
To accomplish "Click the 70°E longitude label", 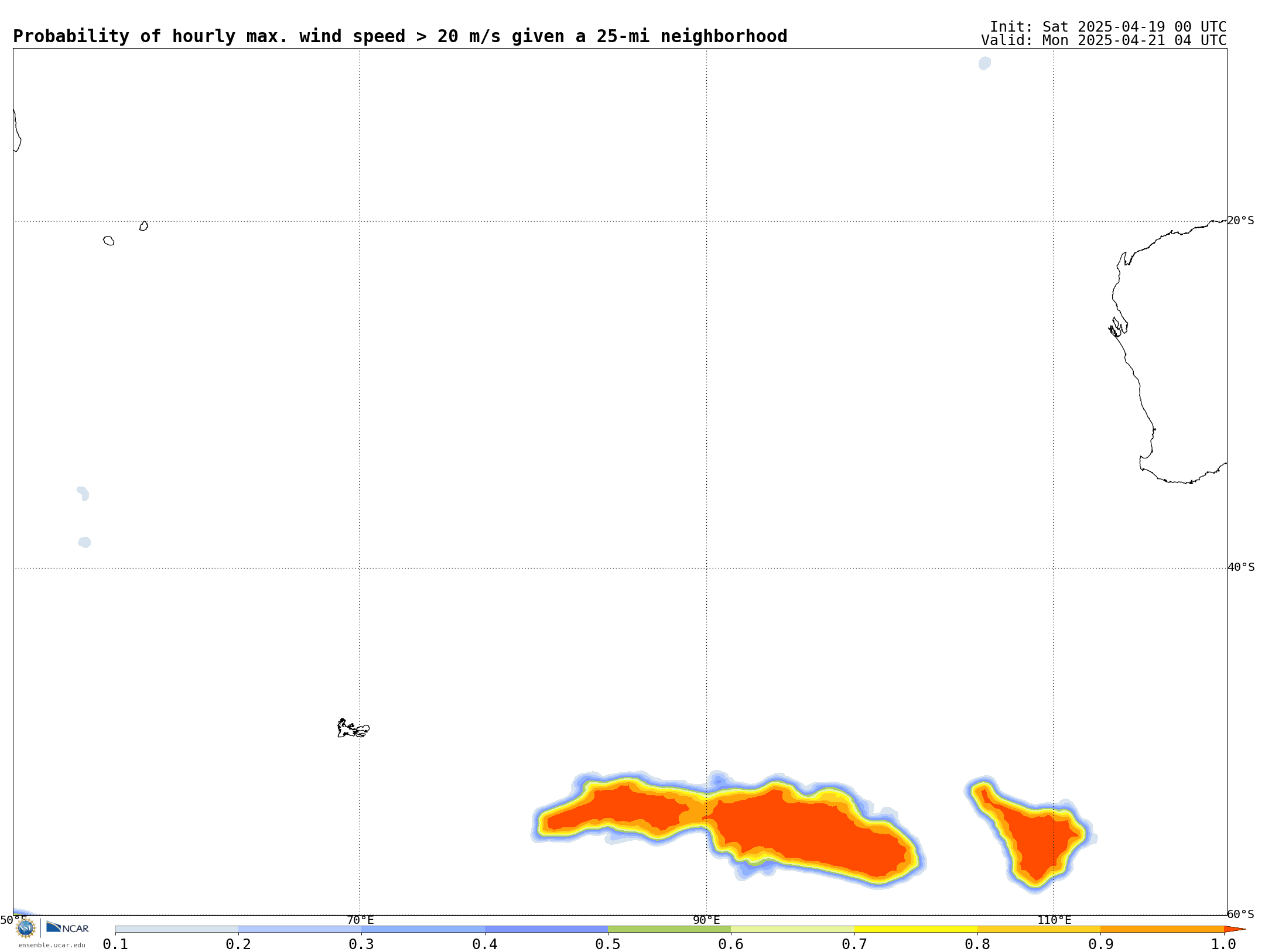I will (x=360, y=920).
